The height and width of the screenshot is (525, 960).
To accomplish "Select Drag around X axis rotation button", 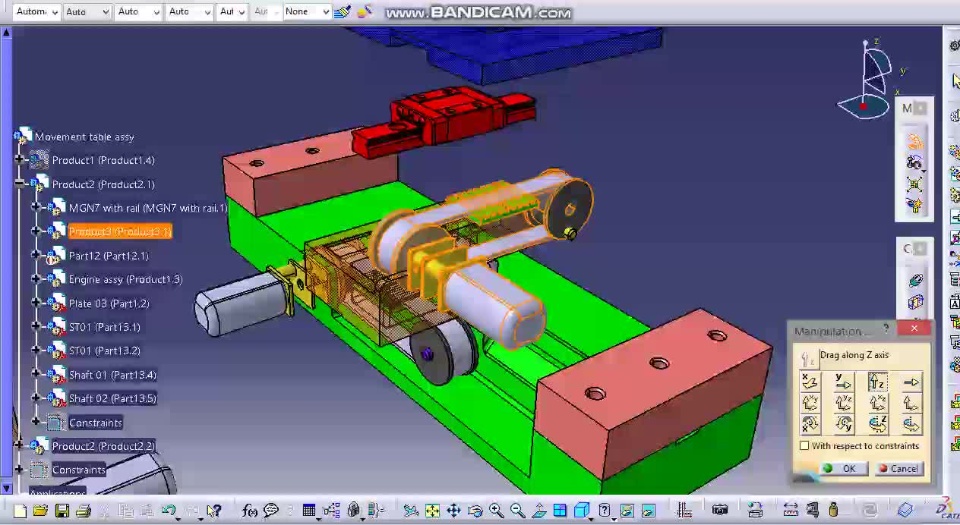I will click(x=810, y=423).
